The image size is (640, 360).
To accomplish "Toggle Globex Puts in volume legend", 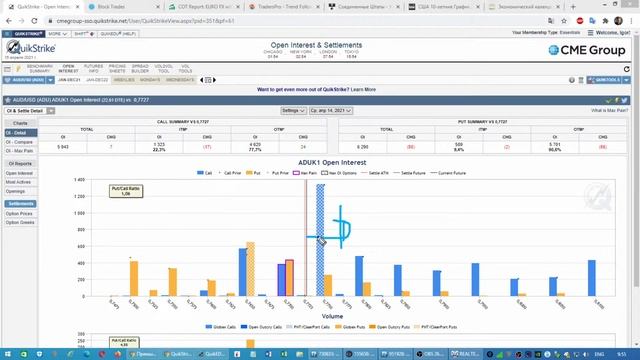I will (x=350, y=327).
